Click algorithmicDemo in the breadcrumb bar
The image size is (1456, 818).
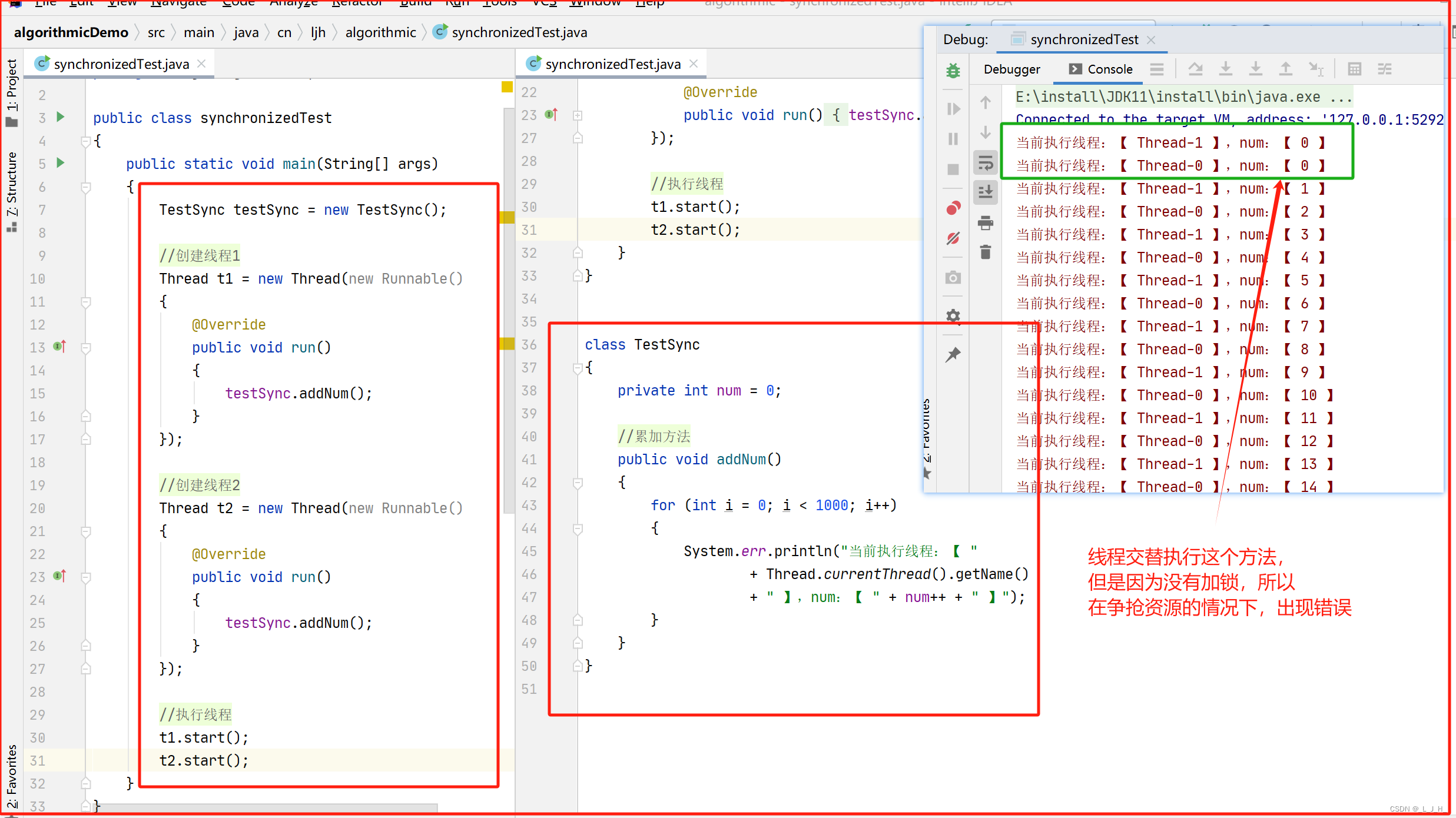tap(71, 32)
